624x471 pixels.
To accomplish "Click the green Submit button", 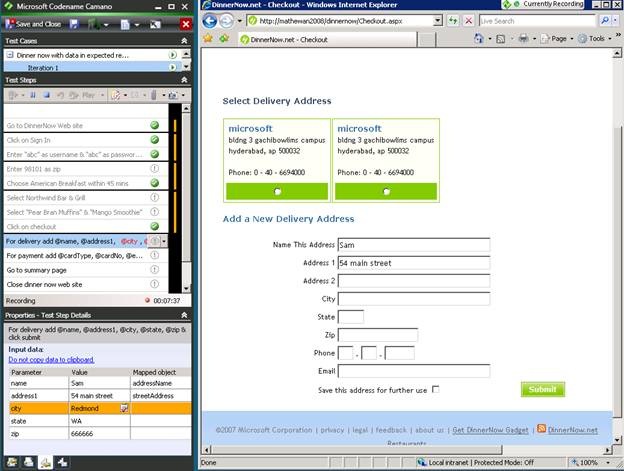I will [x=542, y=389].
